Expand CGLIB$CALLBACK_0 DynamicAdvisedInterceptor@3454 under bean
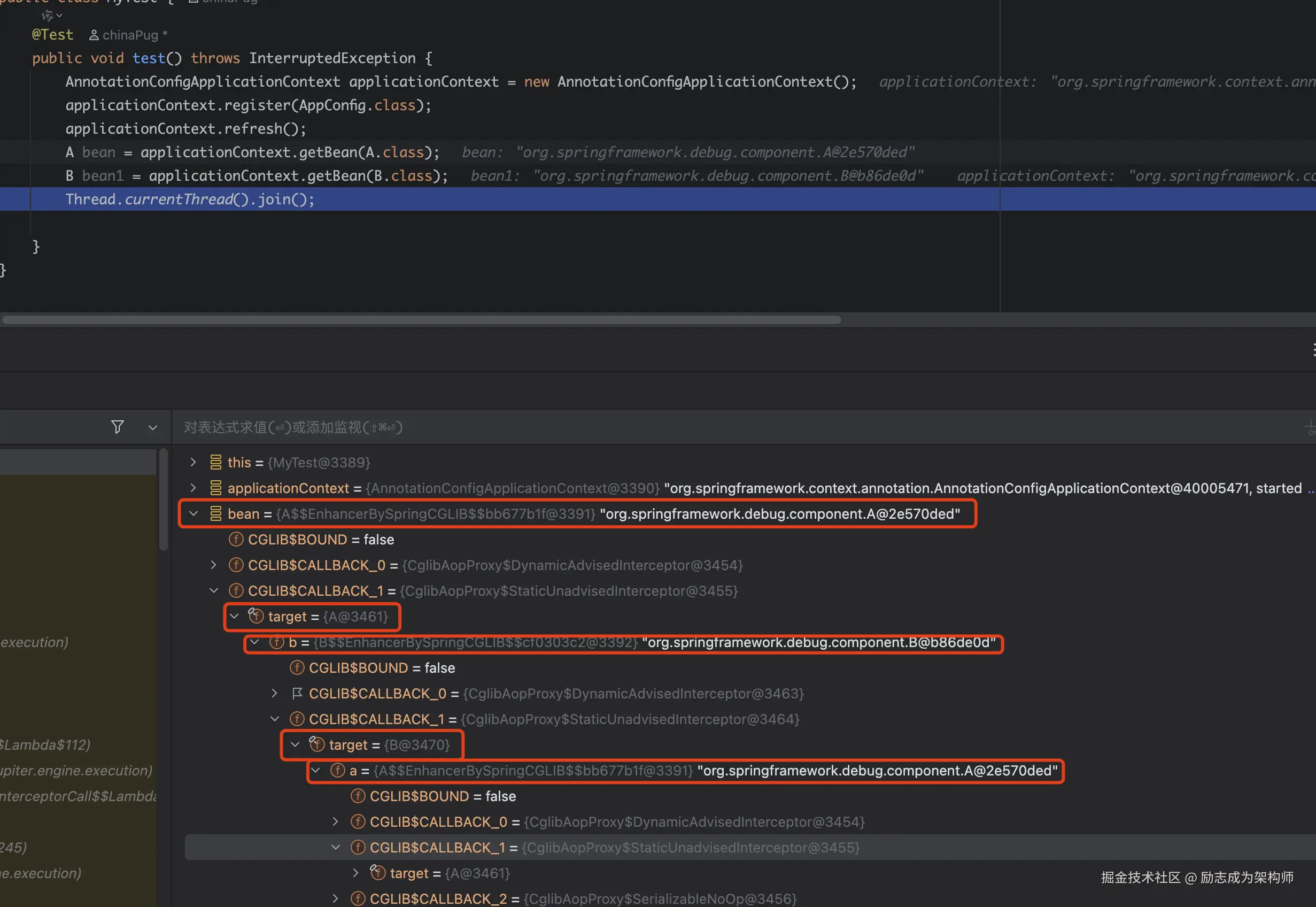Image resolution: width=1316 pixels, height=907 pixels. click(x=214, y=565)
